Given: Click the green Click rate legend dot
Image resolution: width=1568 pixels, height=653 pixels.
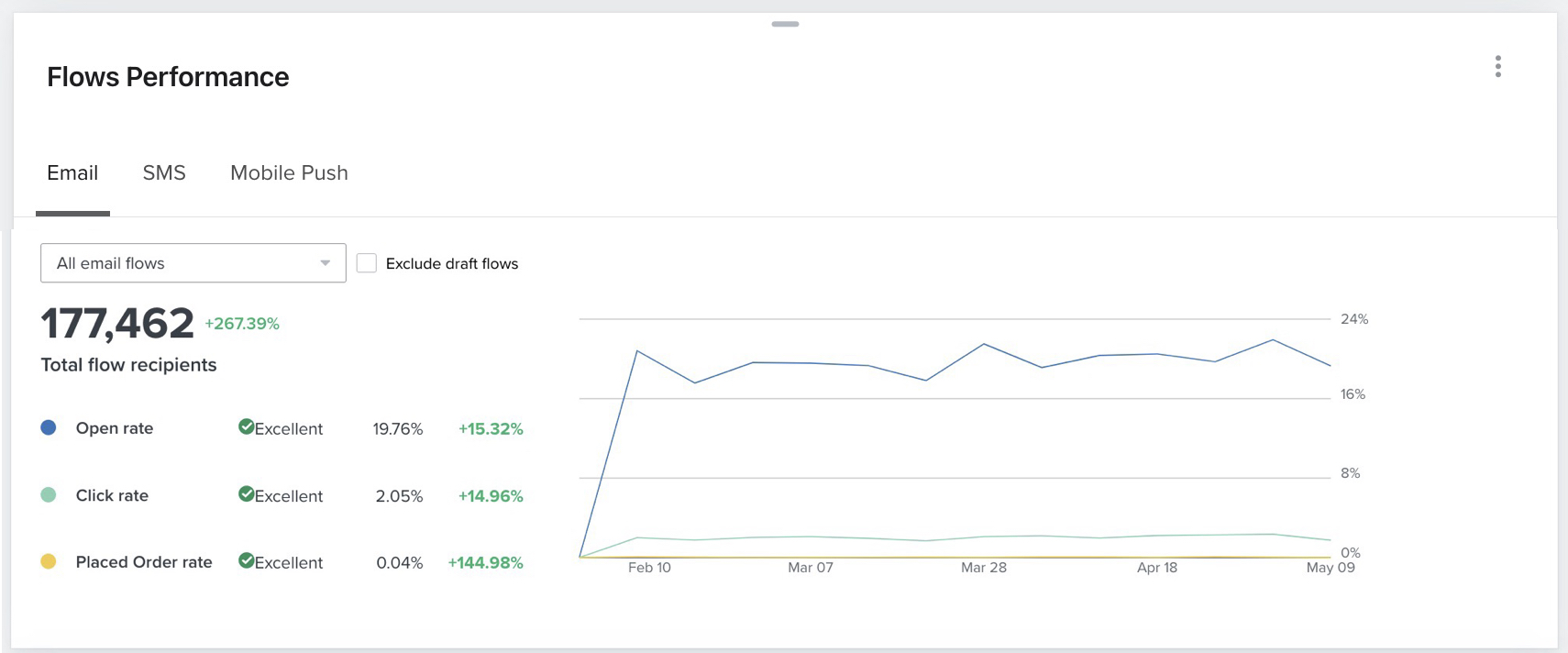Looking at the screenshot, I should tap(49, 495).
